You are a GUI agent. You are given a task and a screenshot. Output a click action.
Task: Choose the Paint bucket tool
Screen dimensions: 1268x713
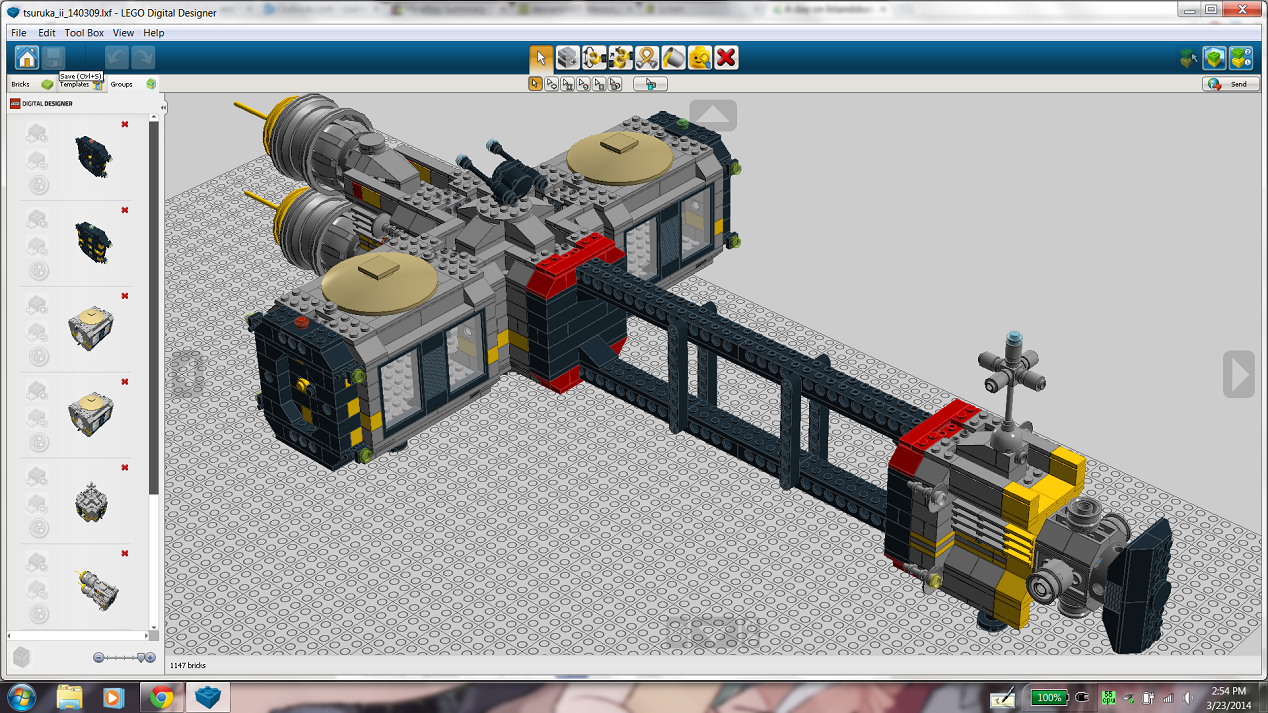673,58
